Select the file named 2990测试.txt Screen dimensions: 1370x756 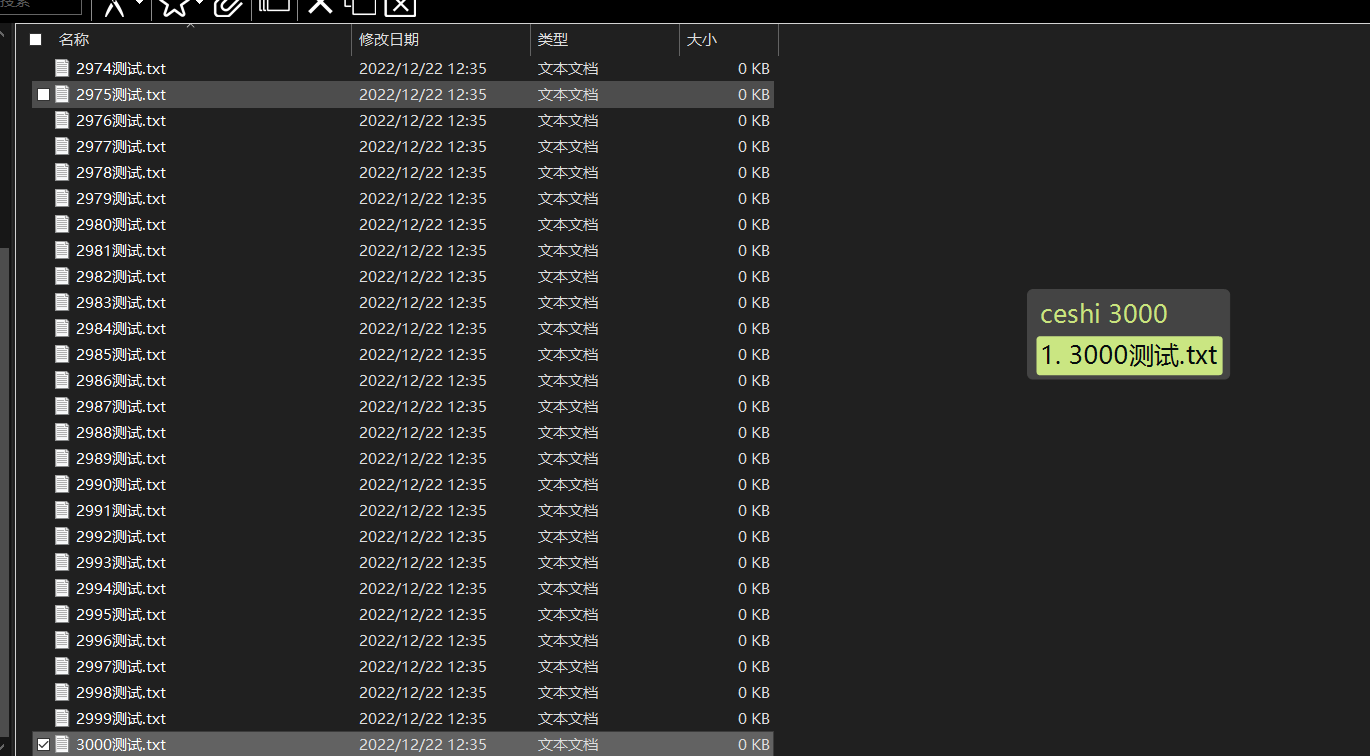coord(121,485)
